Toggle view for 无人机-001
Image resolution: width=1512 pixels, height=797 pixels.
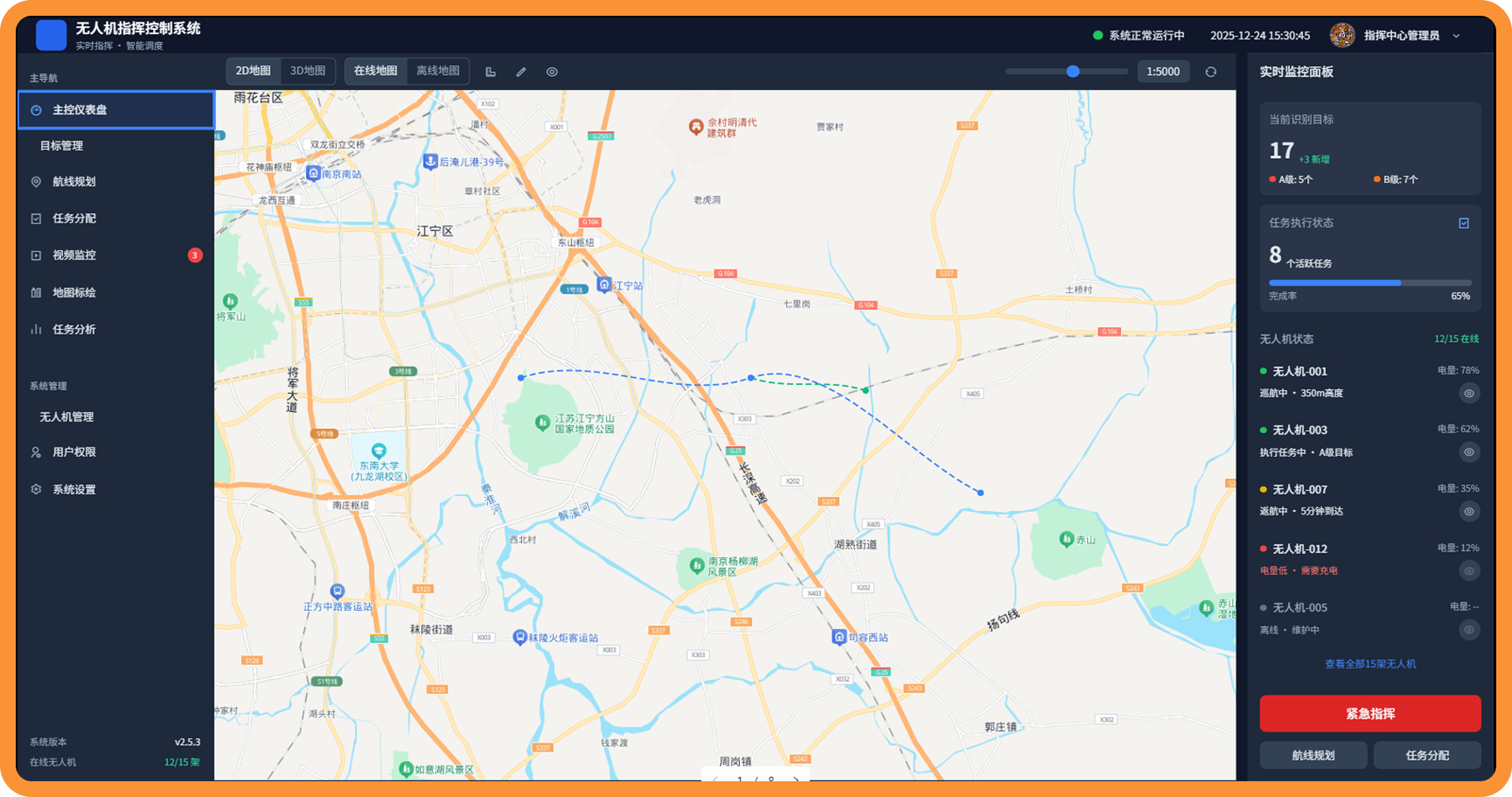click(x=1468, y=393)
